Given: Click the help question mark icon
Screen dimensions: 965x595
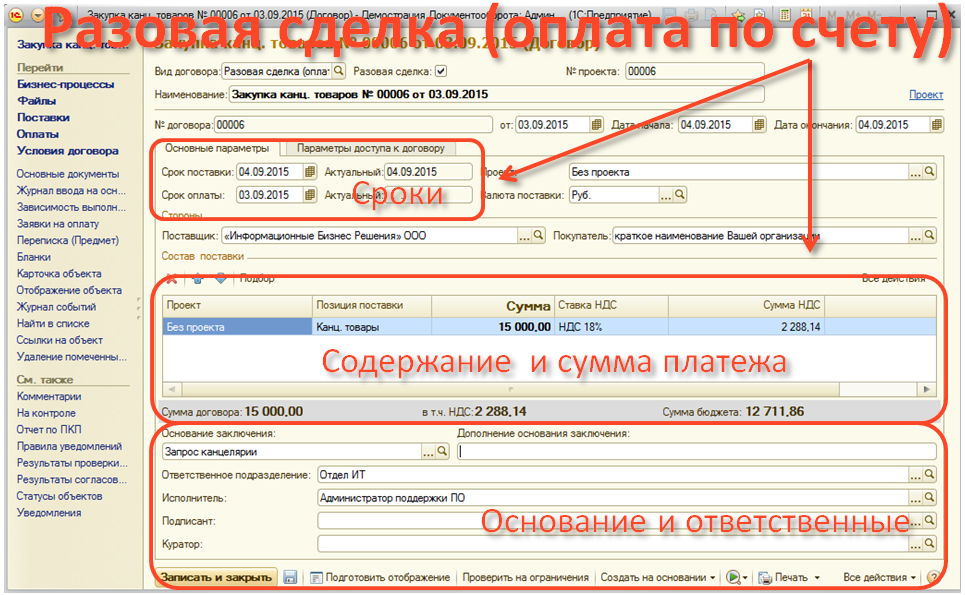Looking at the screenshot, I should click(x=933, y=578).
